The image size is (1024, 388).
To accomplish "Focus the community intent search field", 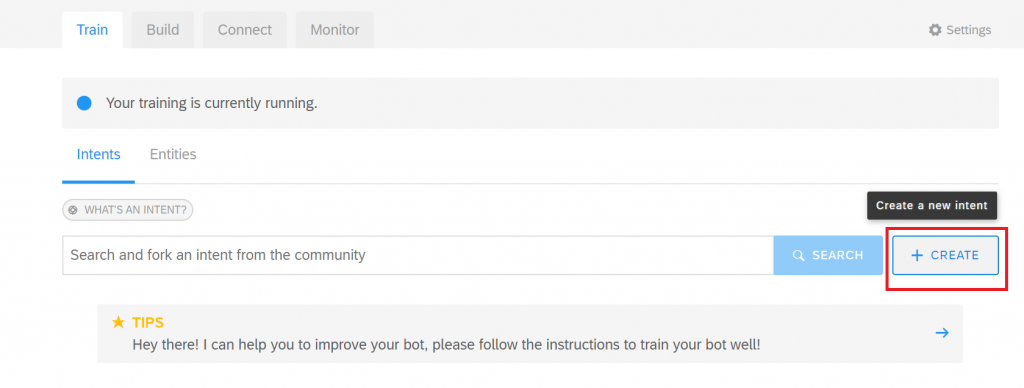I will (x=418, y=255).
